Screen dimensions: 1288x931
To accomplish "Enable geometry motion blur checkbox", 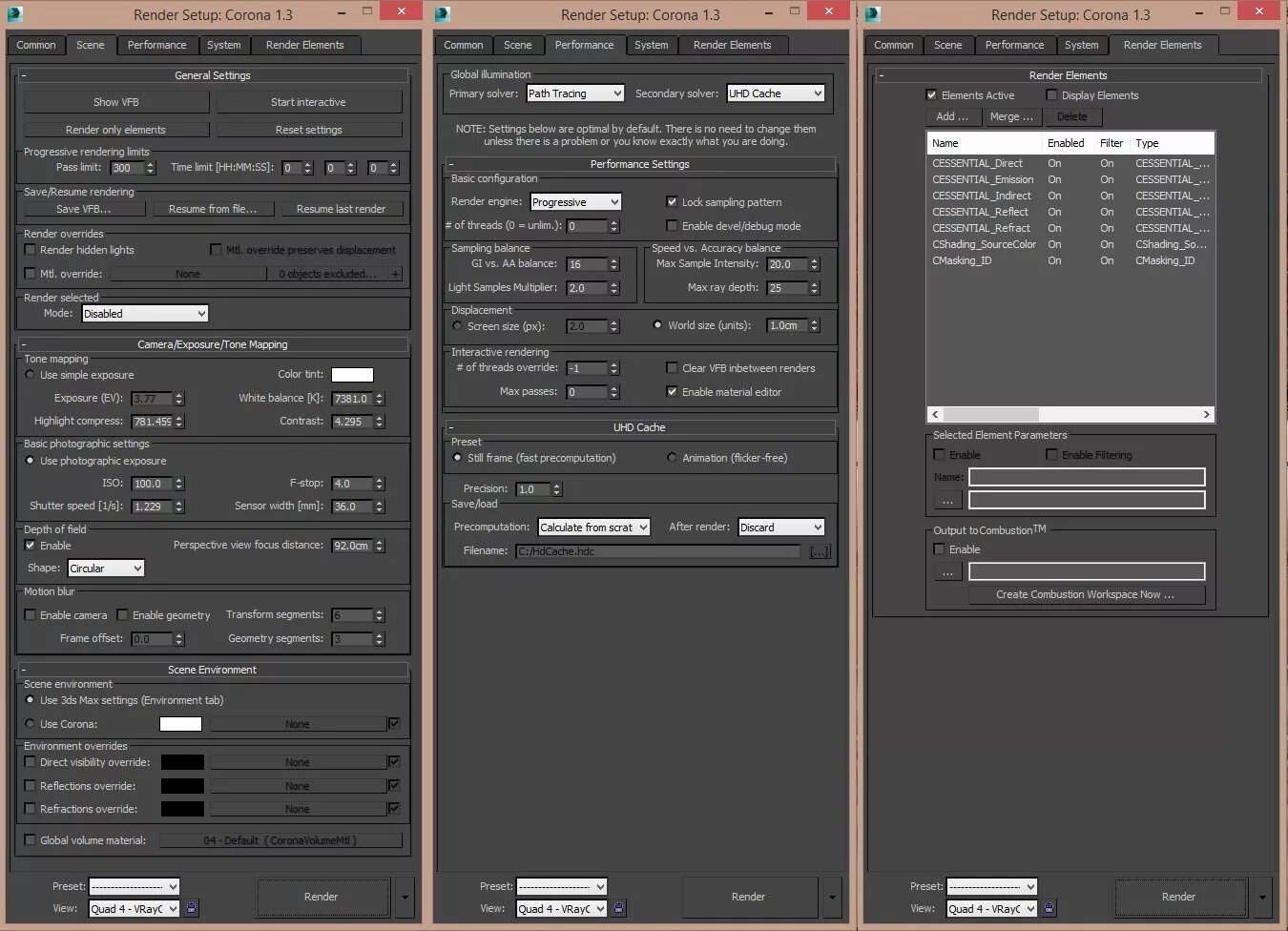I will click(x=122, y=615).
